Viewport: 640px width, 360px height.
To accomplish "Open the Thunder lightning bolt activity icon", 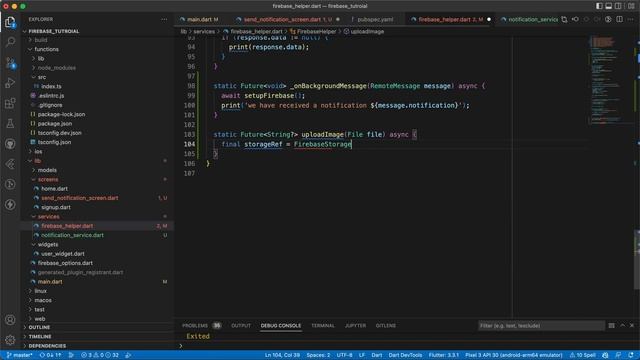I will click(10, 204).
